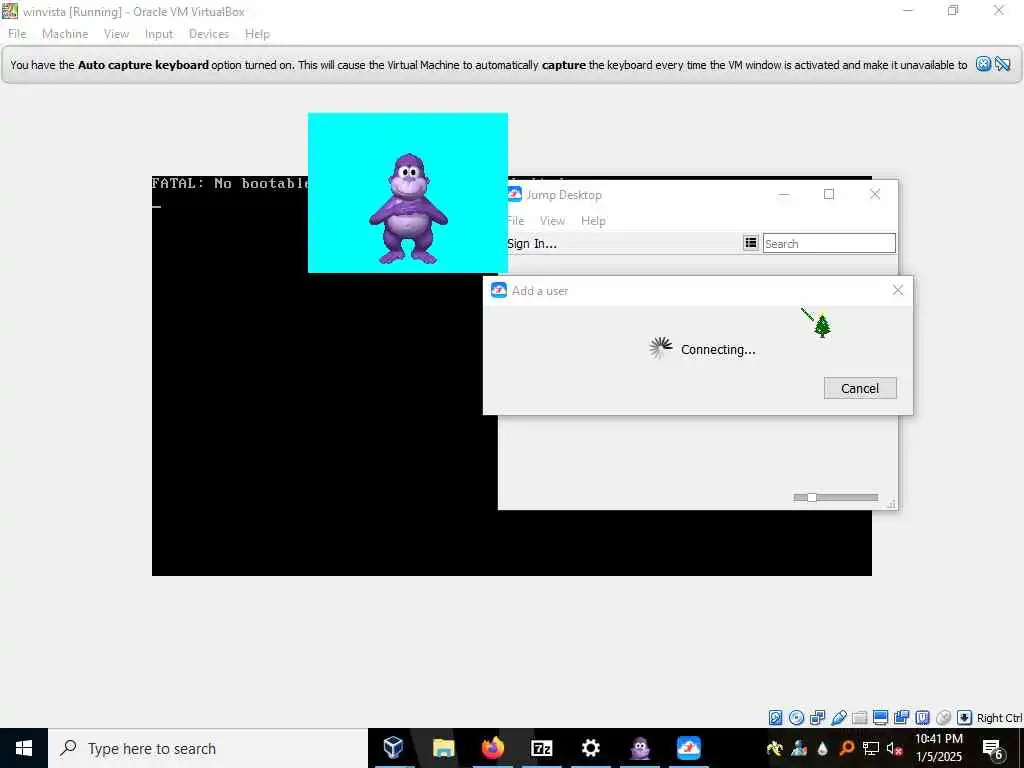Open the Jump Desktop File menu
This screenshot has height=768, width=1024.
pyautogui.click(x=516, y=221)
